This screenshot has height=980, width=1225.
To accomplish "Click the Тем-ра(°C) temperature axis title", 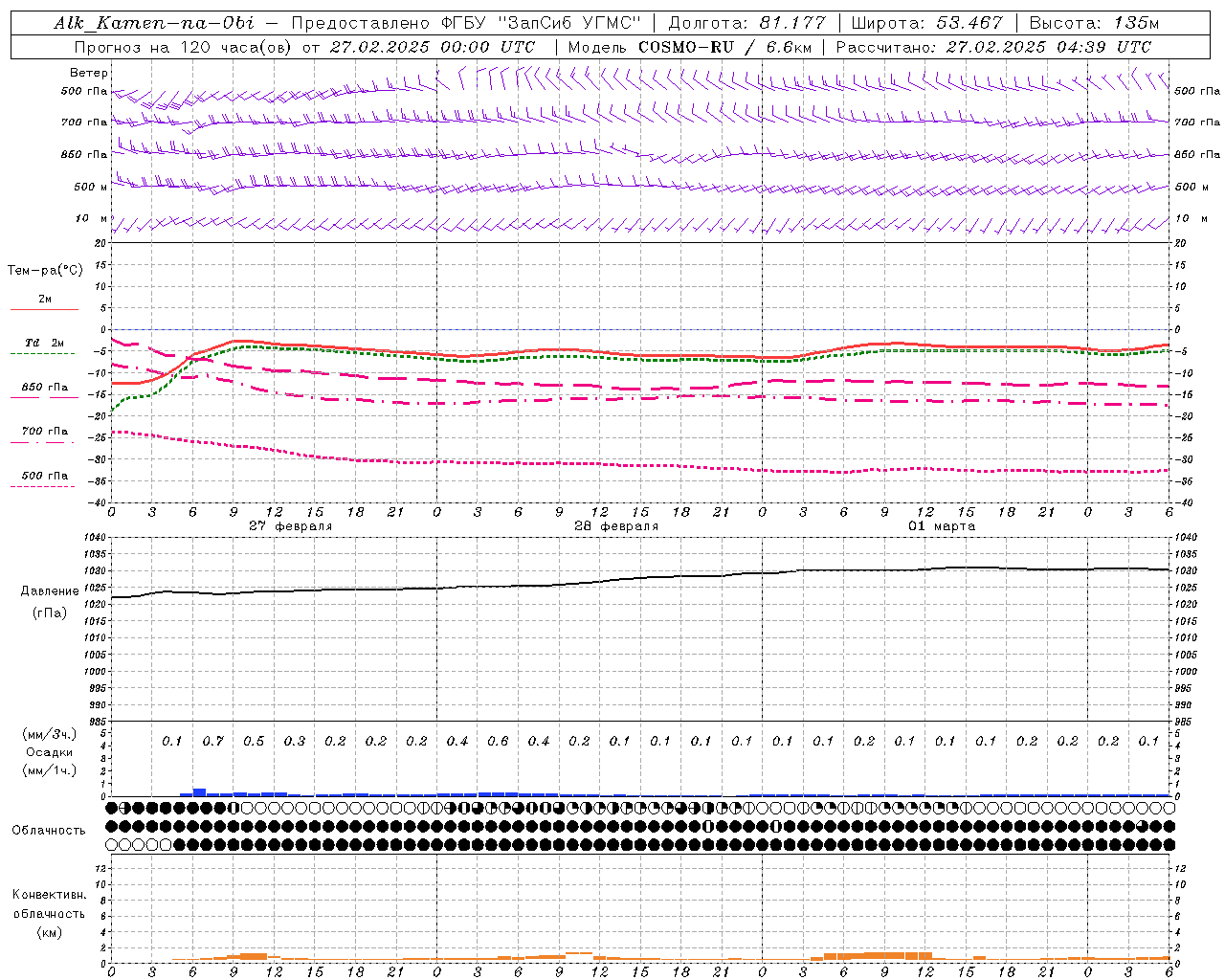I will [45, 271].
